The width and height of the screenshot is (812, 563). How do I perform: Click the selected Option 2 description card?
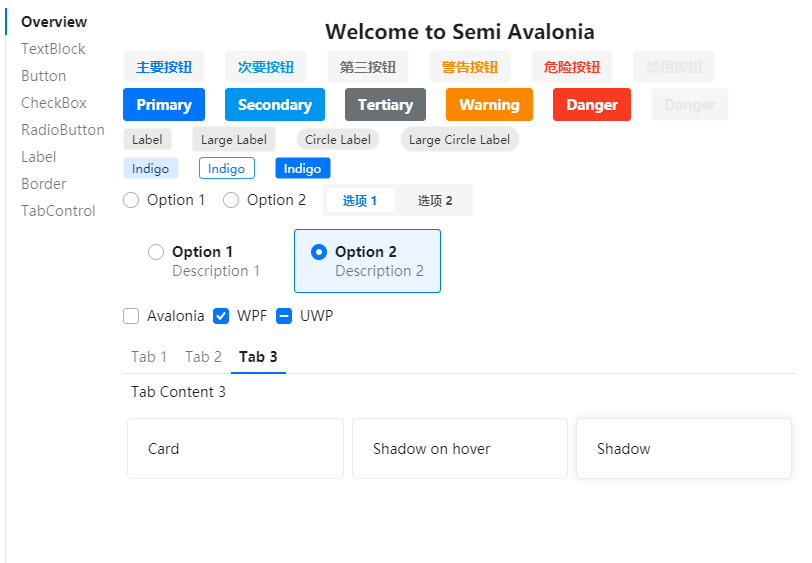click(367, 261)
